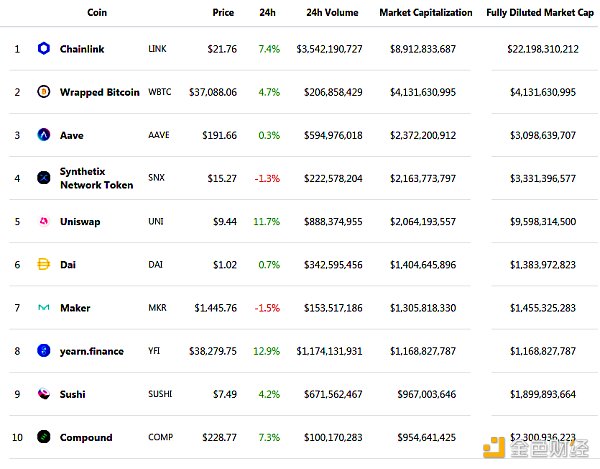
Task: Open the Uniswap coin name link
Action: pos(80,221)
